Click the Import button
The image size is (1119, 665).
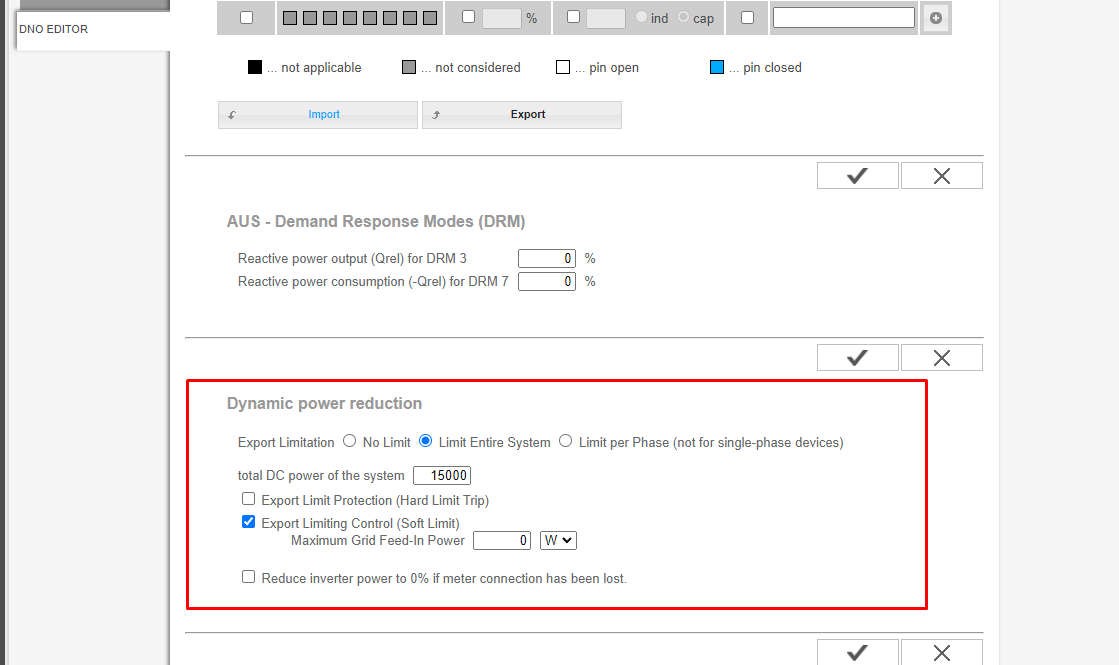point(318,115)
